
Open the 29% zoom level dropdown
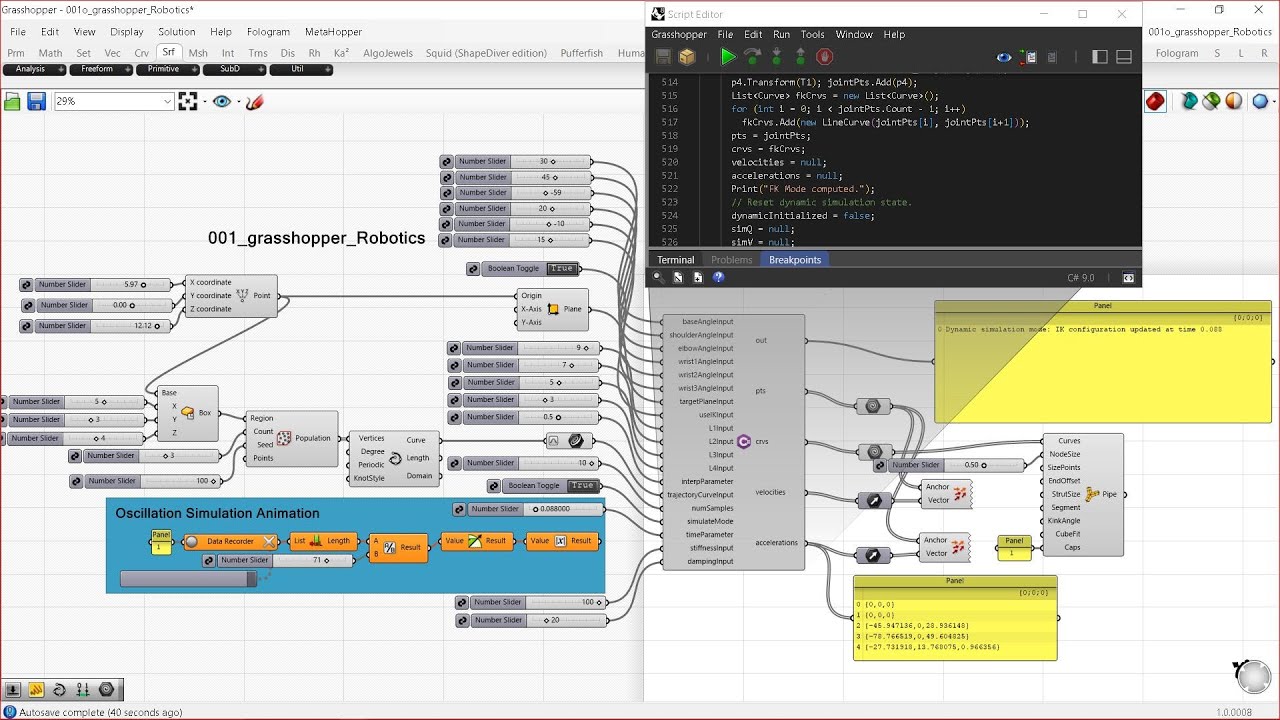tap(167, 101)
